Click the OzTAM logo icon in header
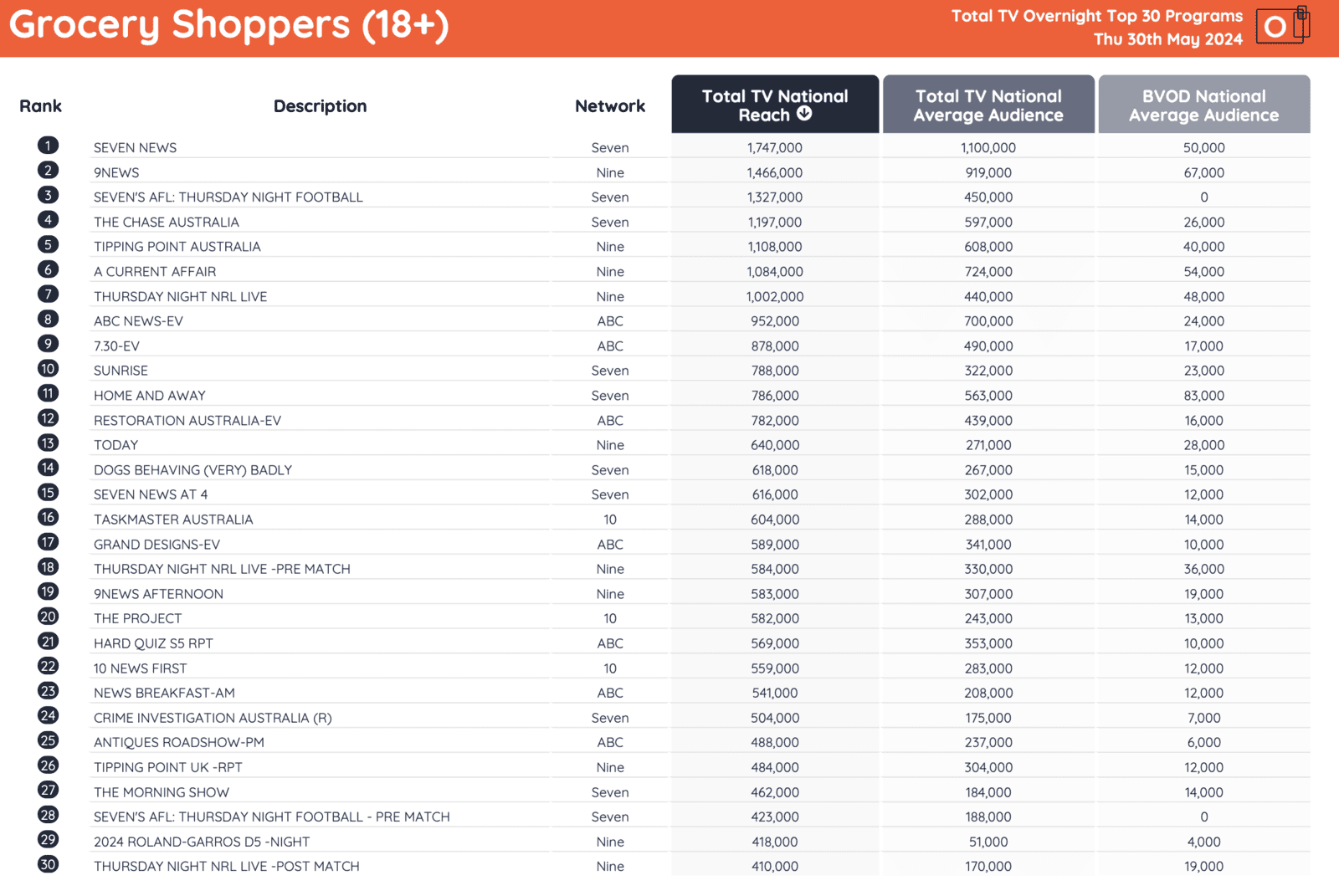Screen dimensions: 1339x896 click(1283, 26)
